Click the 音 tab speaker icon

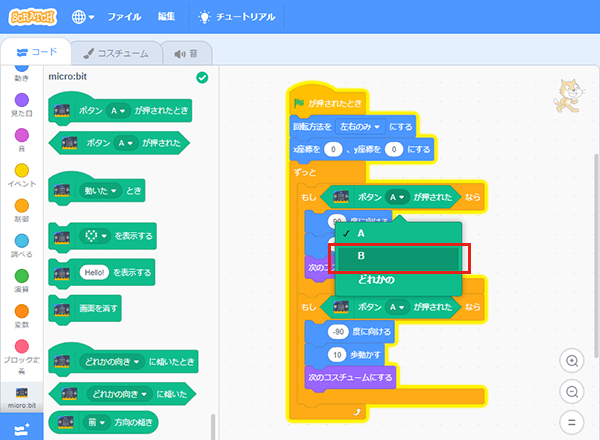click(x=180, y=54)
